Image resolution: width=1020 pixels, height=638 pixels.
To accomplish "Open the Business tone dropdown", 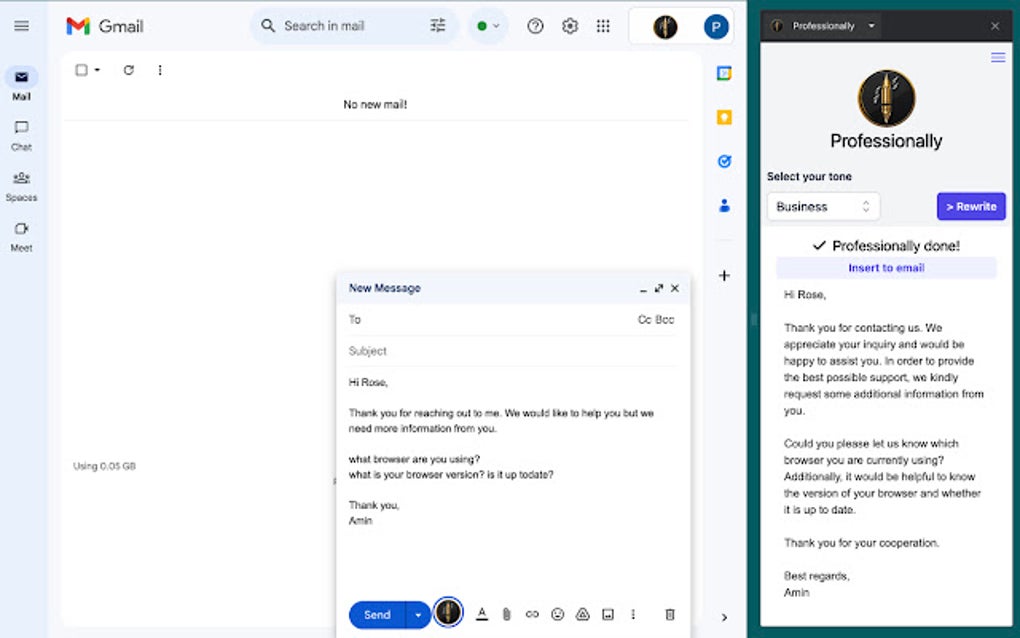I will [822, 206].
